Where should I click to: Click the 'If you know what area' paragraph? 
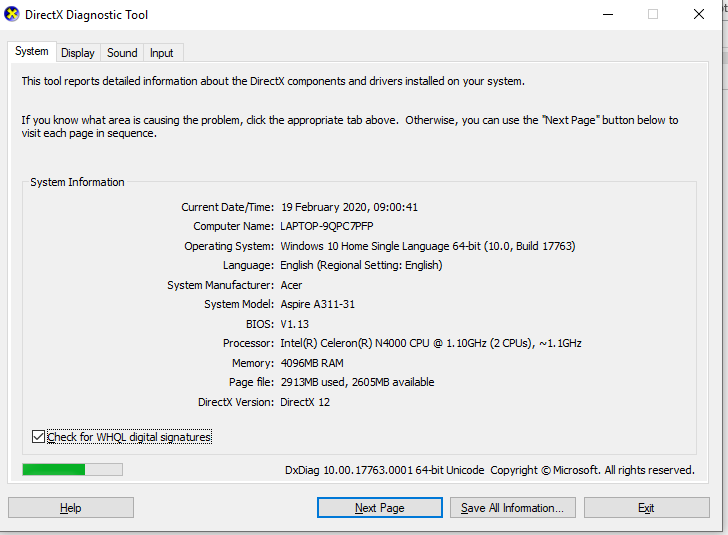point(350,126)
